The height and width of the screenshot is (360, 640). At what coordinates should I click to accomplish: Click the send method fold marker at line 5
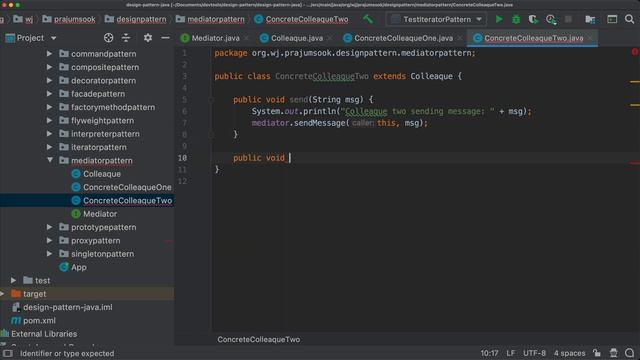(211, 100)
